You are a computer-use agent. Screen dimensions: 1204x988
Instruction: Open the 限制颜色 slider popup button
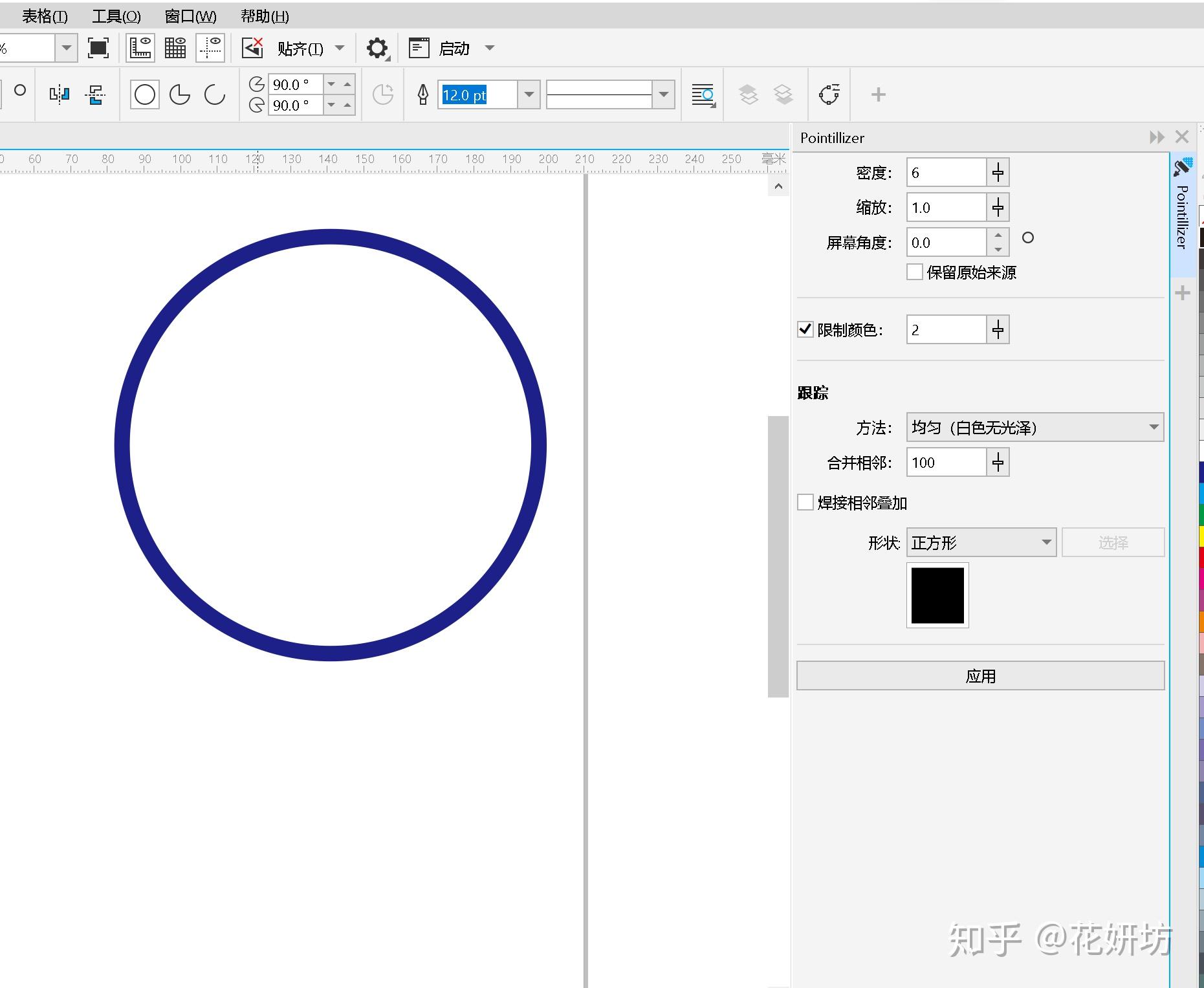(x=998, y=330)
